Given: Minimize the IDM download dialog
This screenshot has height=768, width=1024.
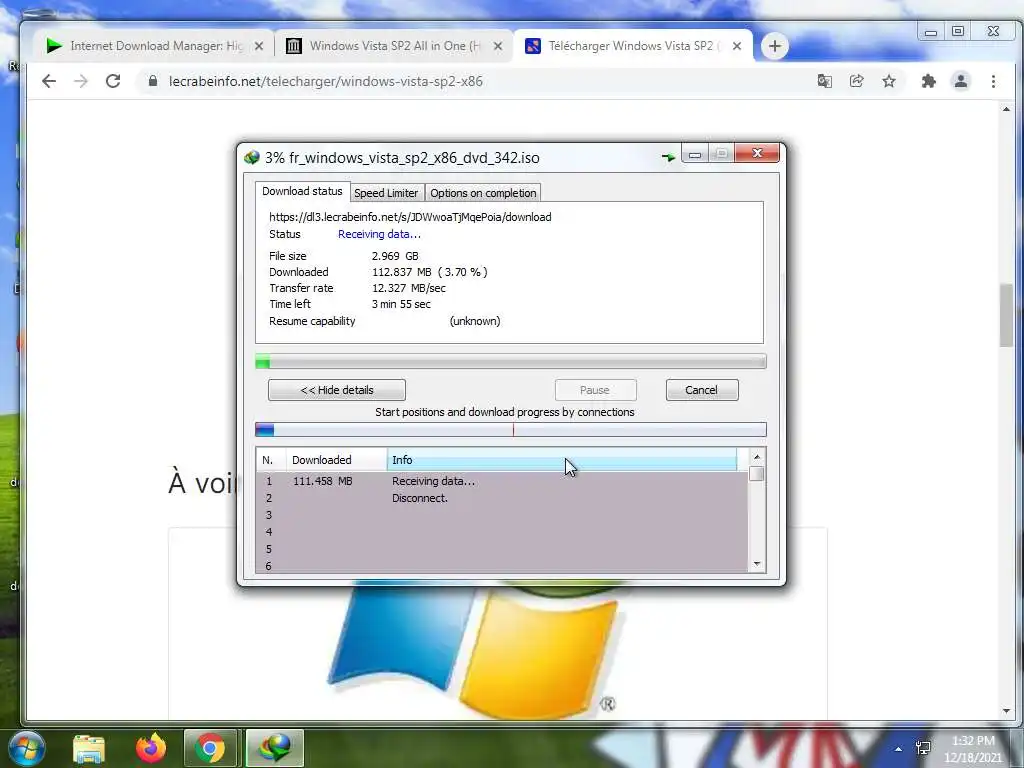Looking at the screenshot, I should [695, 154].
